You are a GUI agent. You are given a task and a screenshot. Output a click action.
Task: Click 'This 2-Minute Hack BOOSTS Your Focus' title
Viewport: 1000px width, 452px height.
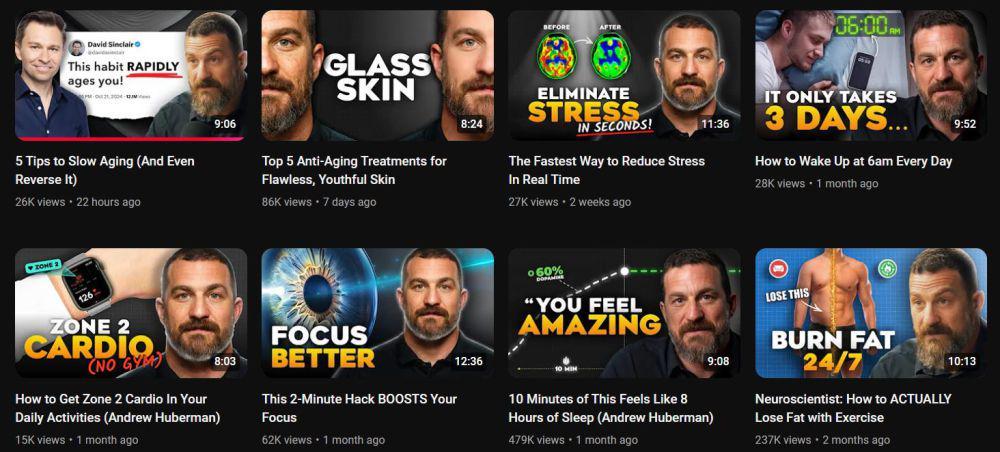(x=359, y=408)
